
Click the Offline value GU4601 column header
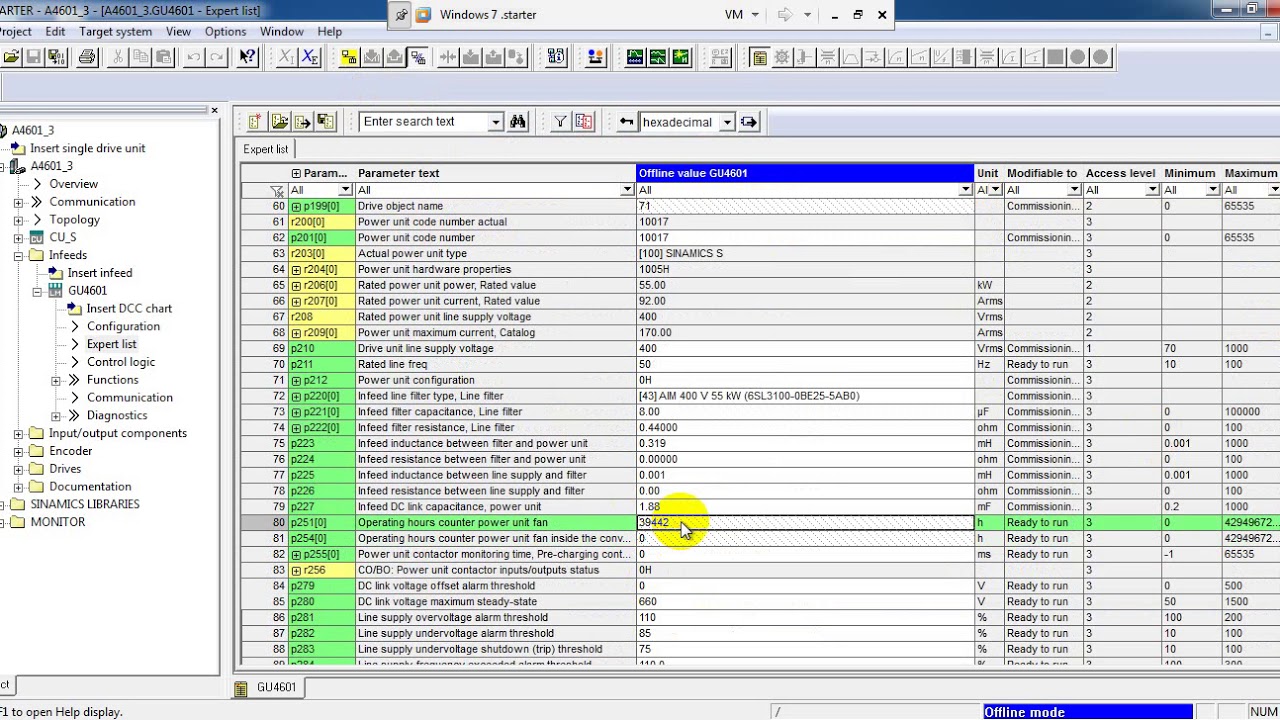click(x=805, y=173)
